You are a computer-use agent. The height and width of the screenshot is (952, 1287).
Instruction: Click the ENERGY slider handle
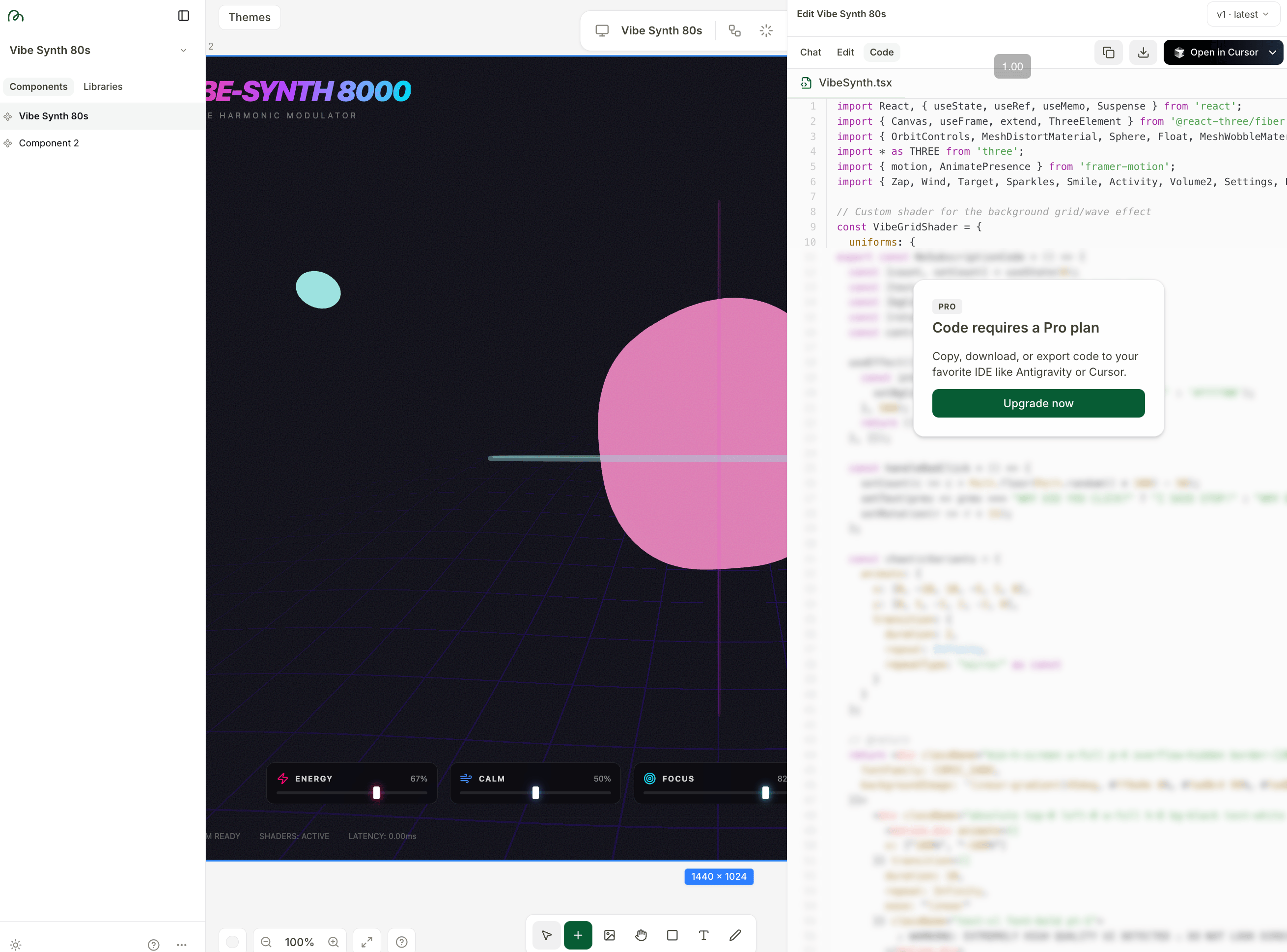coord(376,793)
